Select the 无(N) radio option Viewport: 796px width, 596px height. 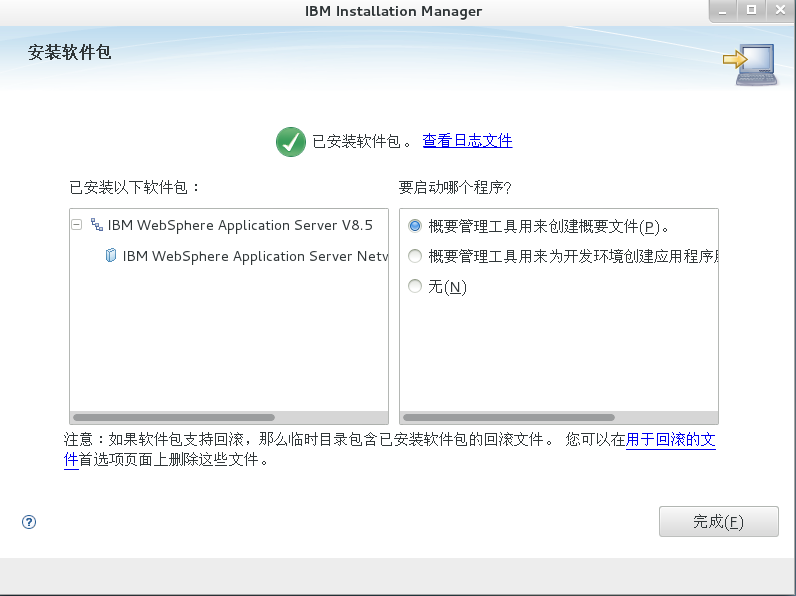click(415, 286)
